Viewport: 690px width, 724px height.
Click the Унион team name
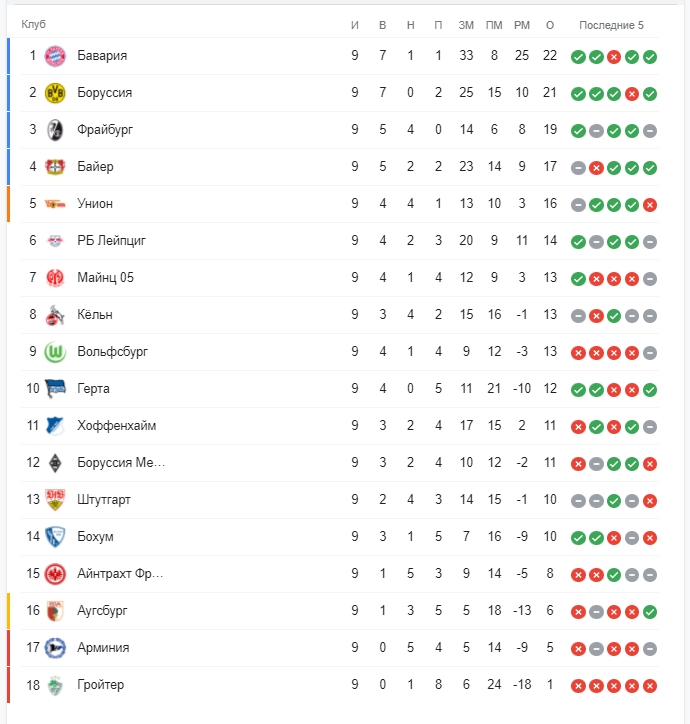click(x=95, y=204)
